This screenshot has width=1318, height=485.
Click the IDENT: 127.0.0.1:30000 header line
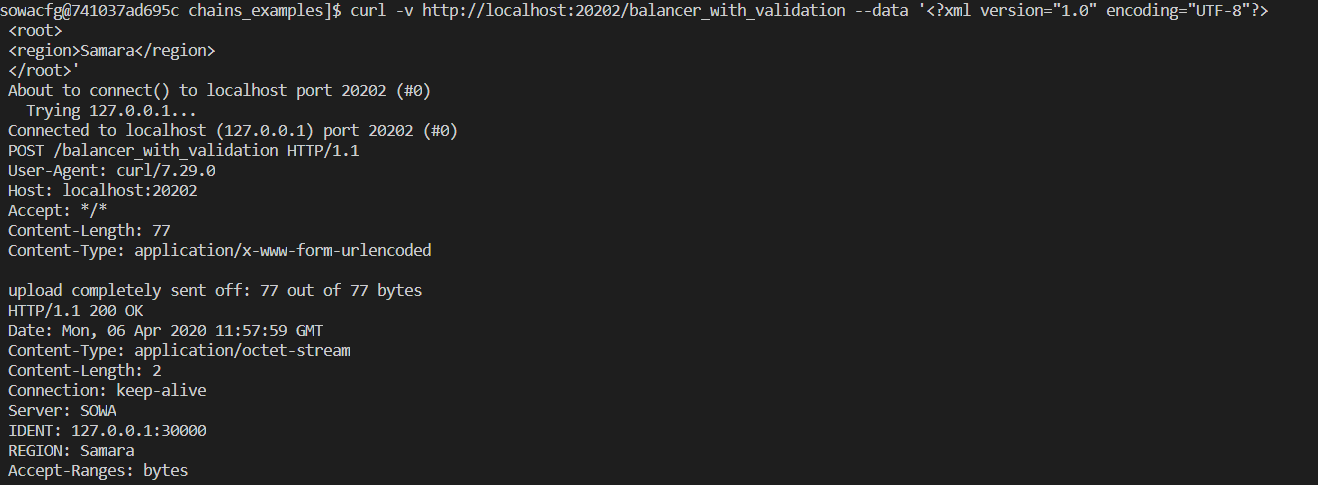[x=107, y=431]
